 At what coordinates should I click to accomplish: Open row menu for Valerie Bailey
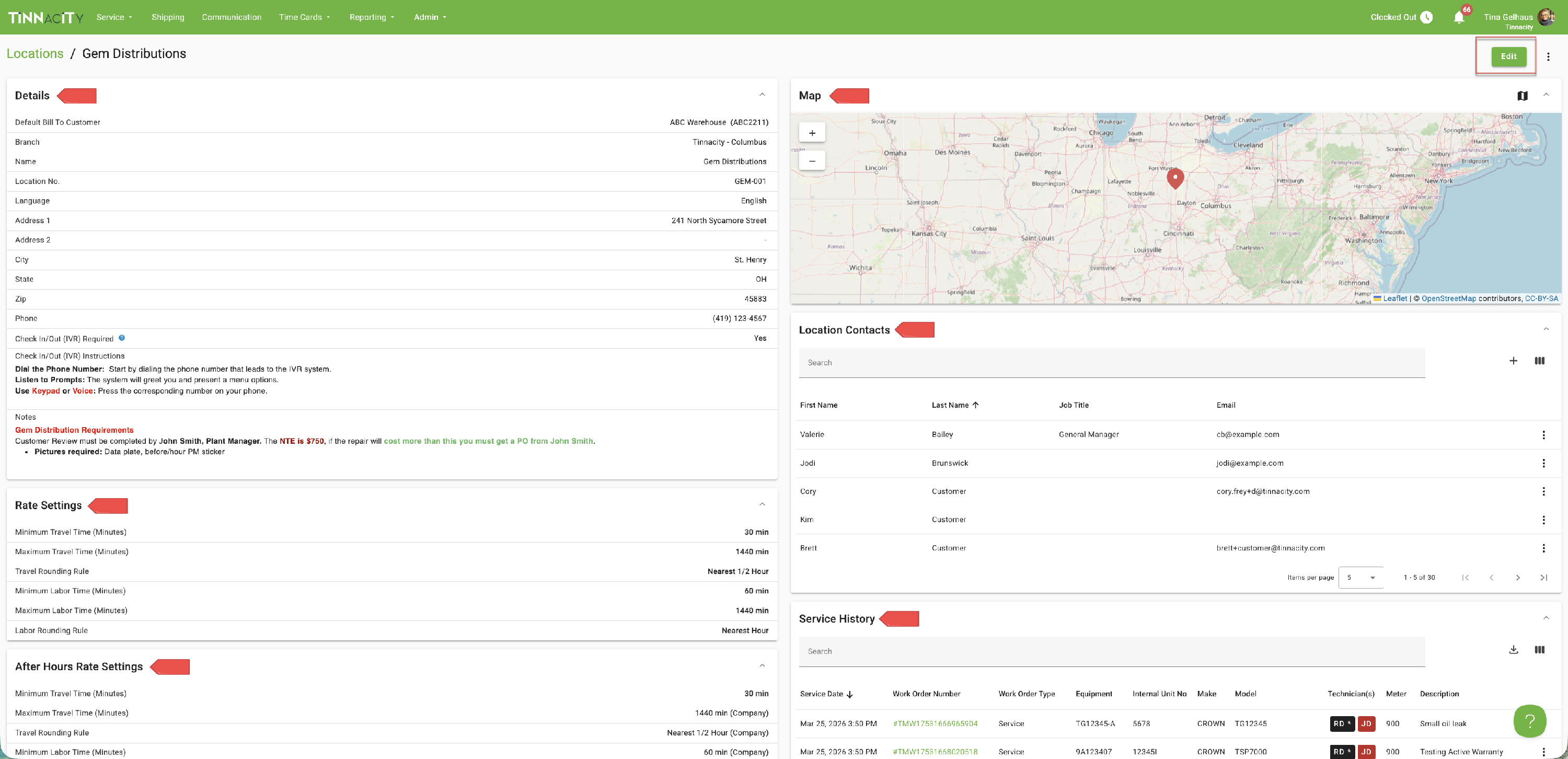click(x=1543, y=434)
